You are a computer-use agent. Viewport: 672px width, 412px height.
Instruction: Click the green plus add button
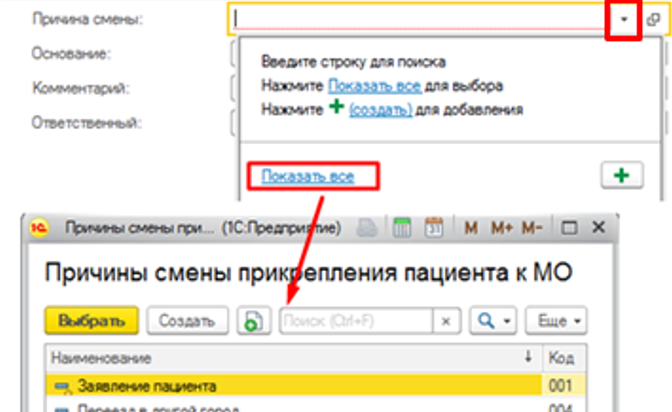621,175
